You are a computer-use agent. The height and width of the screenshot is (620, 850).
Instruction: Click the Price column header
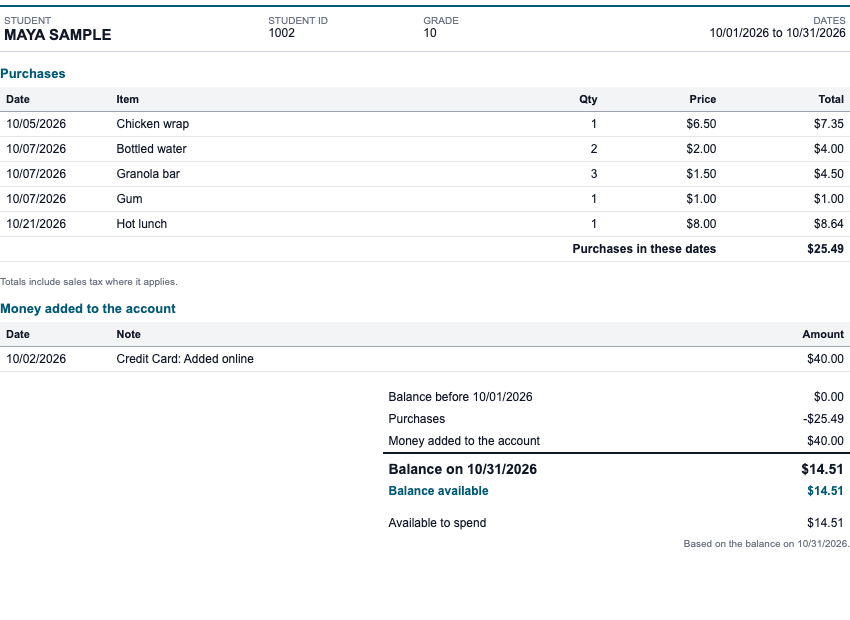click(x=703, y=99)
